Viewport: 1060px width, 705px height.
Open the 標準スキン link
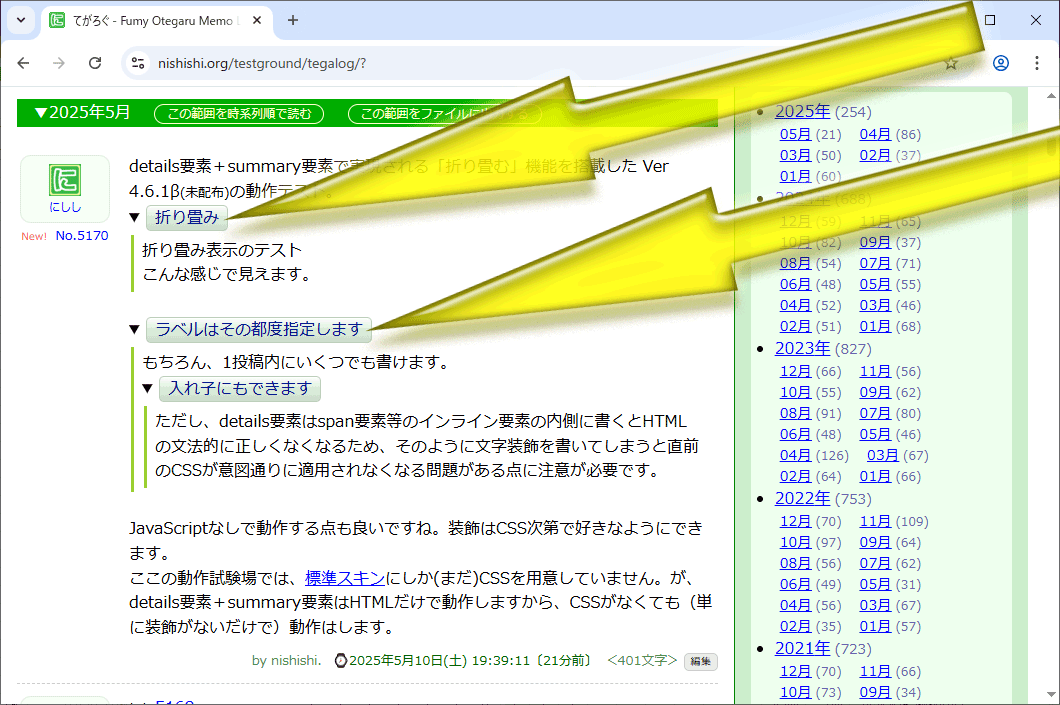coord(344,577)
